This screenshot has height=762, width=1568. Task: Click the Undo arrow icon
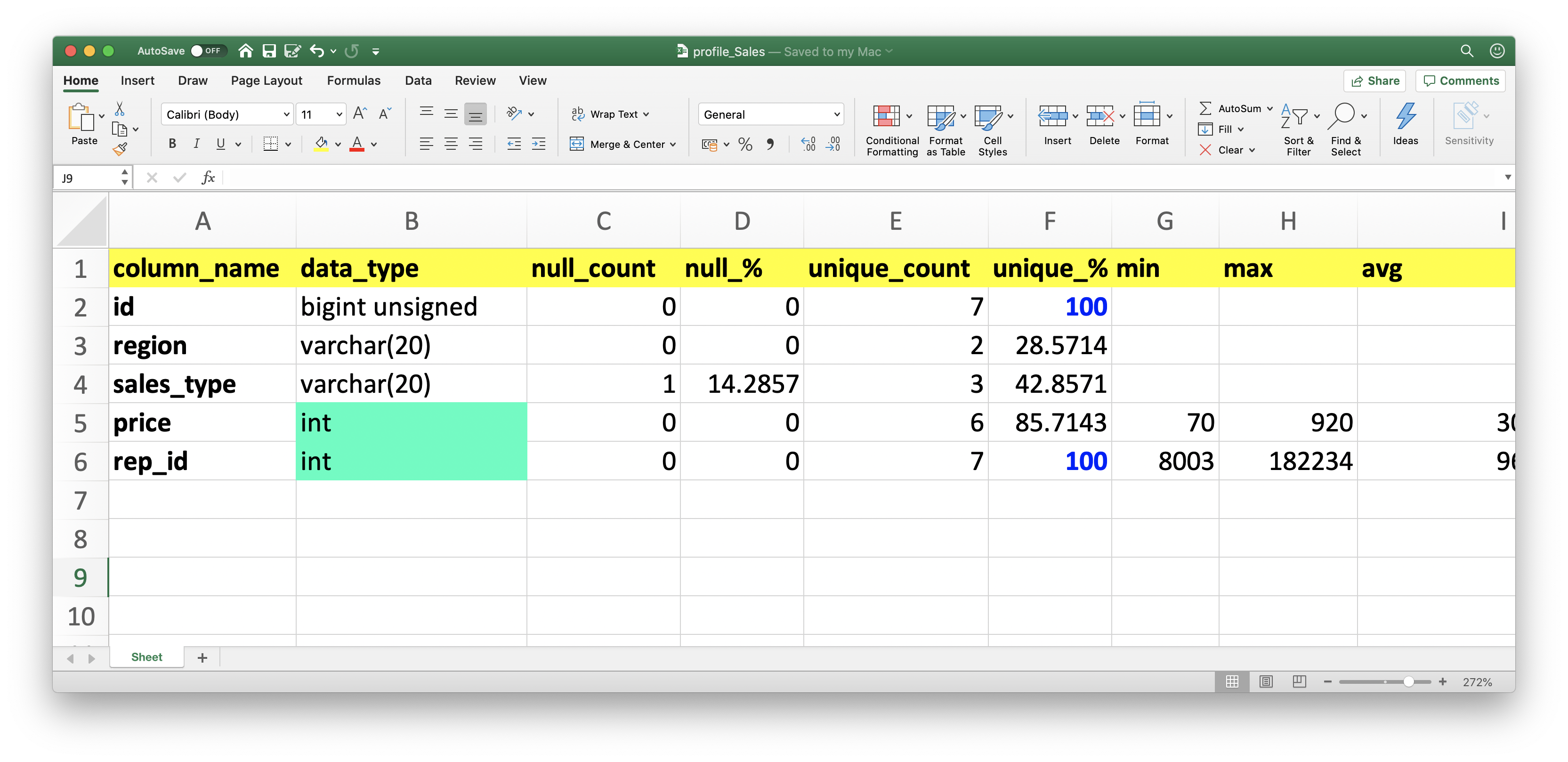(316, 51)
